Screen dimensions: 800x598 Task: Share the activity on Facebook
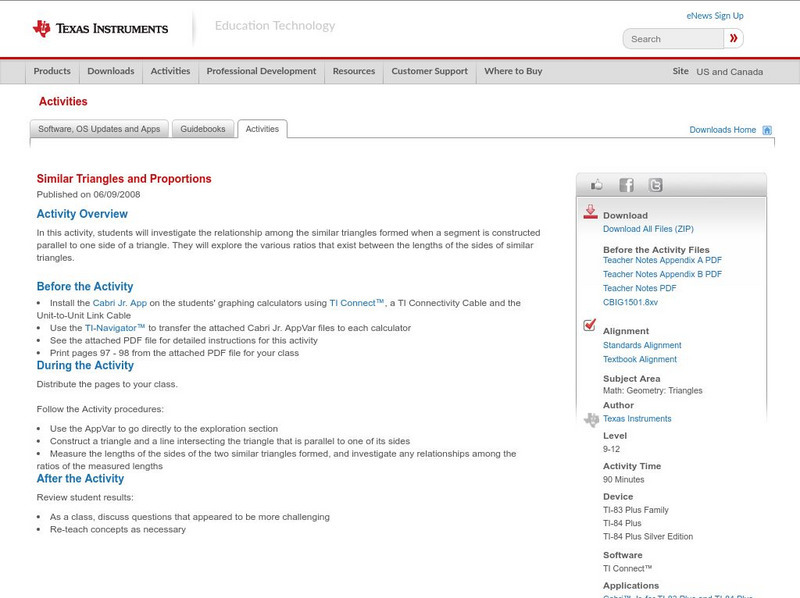coord(626,185)
